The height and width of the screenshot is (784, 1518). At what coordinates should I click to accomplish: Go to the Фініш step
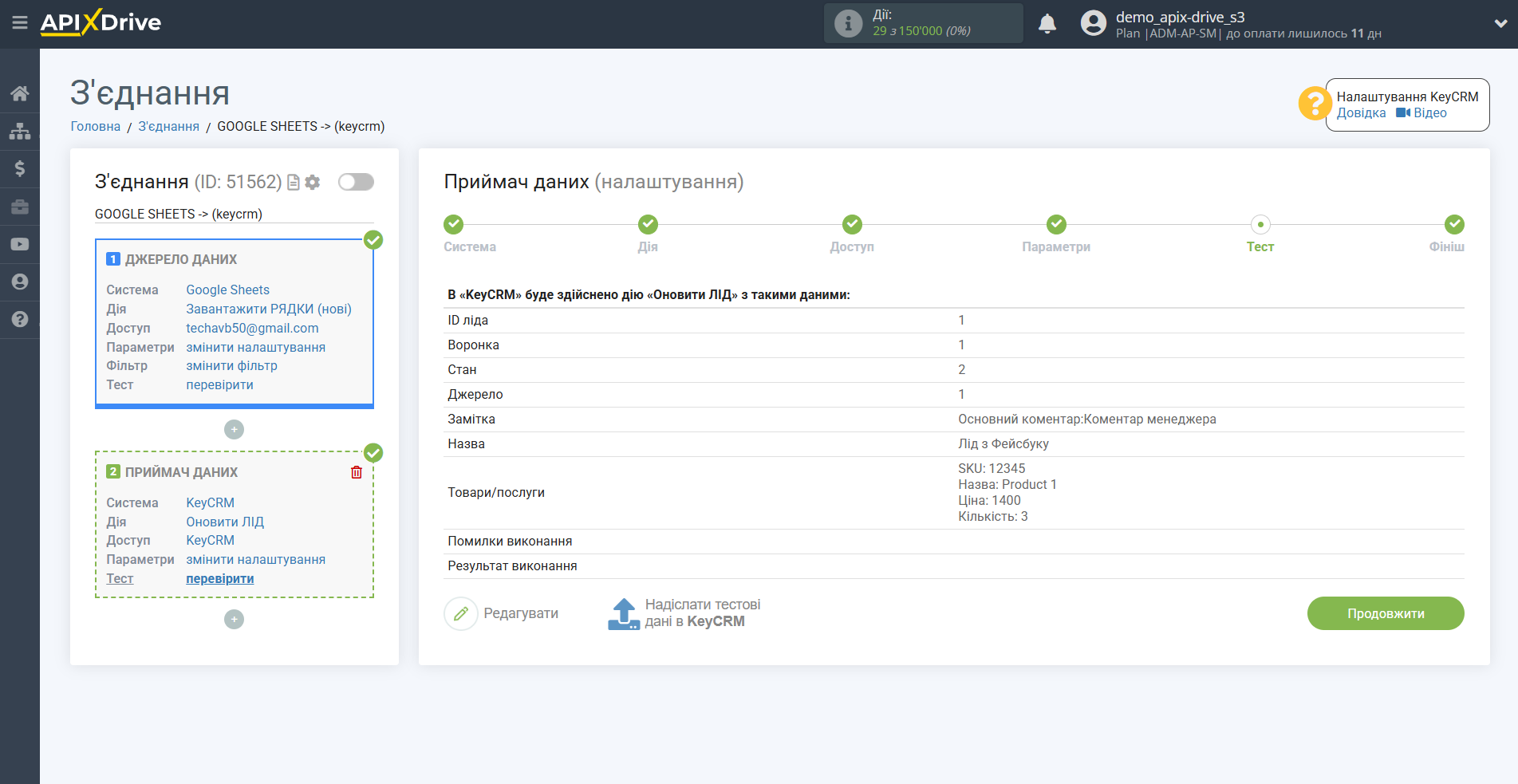pos(1454,224)
